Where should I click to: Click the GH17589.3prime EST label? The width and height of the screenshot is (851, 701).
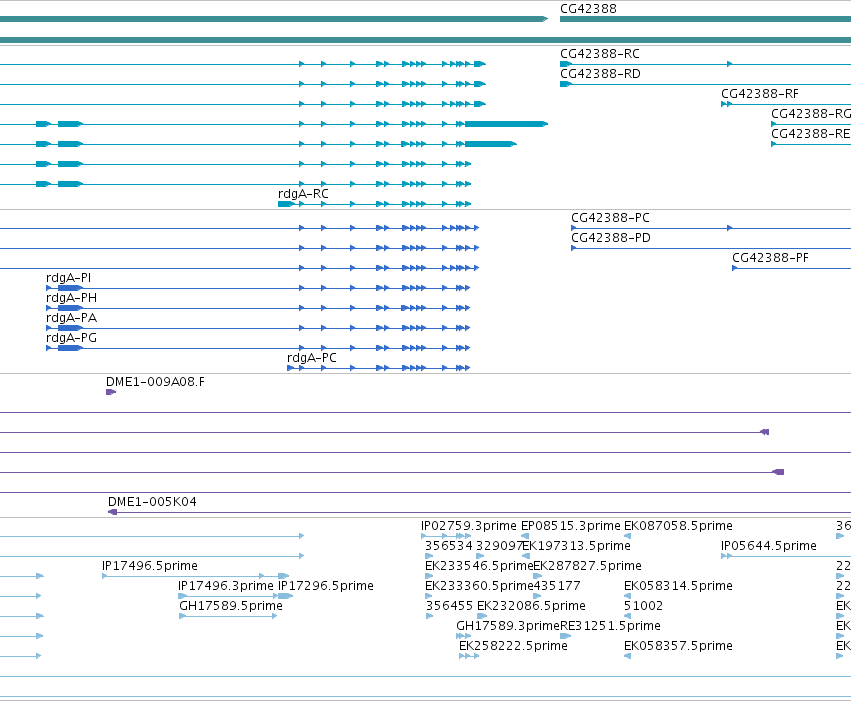[x=508, y=626]
